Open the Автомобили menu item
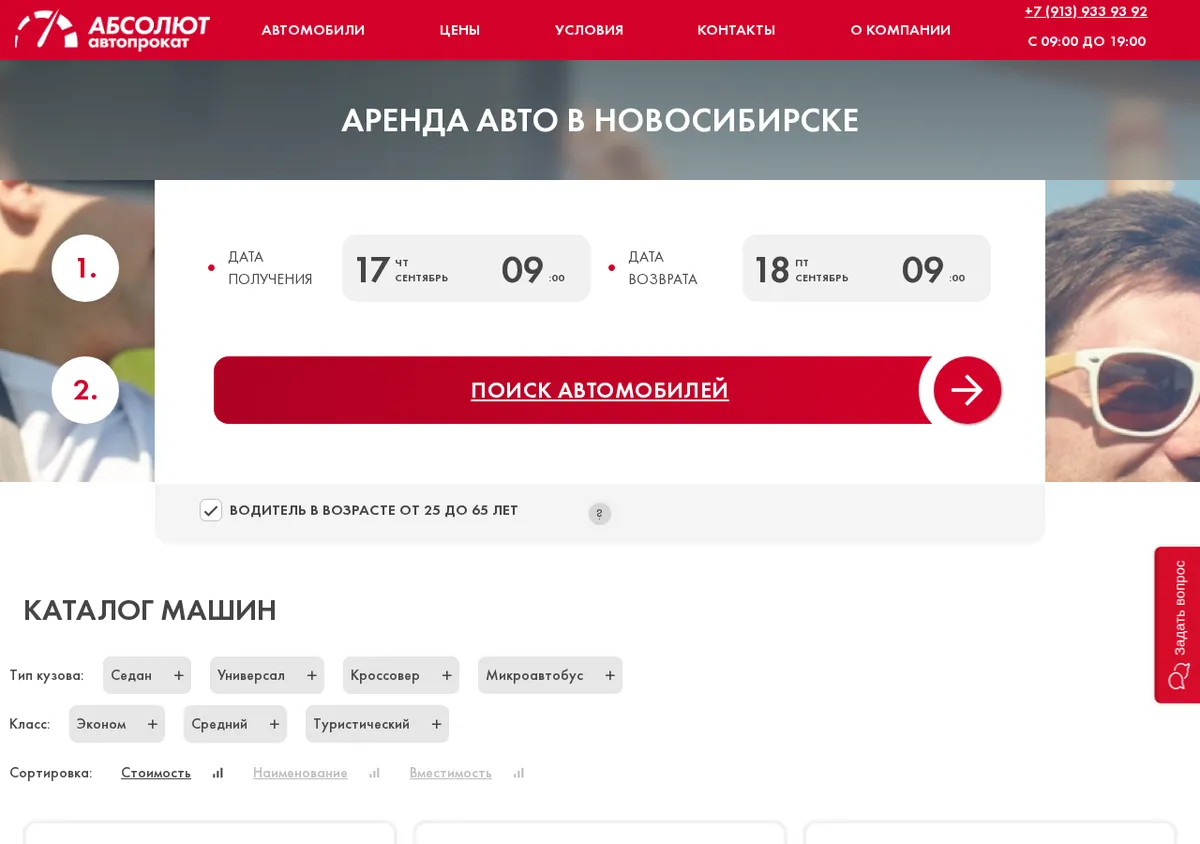 [x=313, y=30]
